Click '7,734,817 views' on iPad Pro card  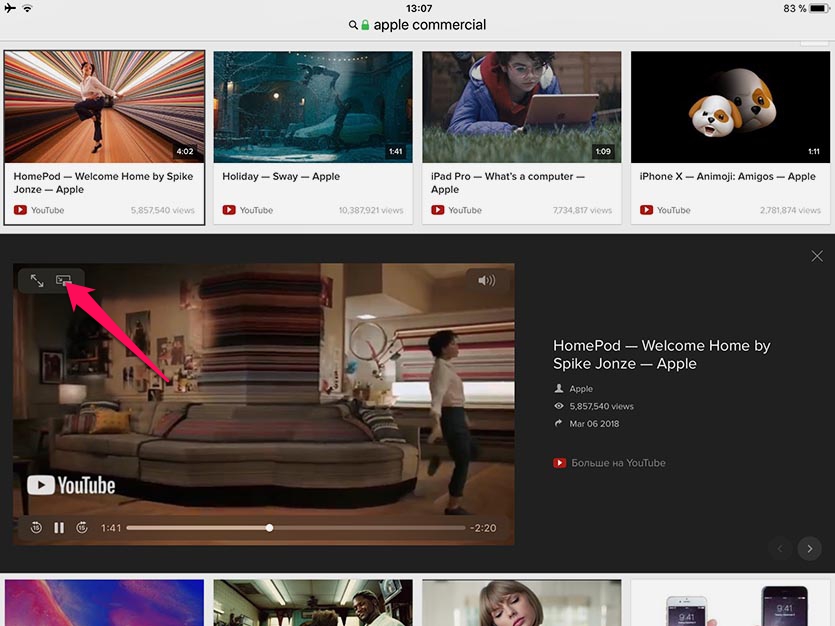[x=582, y=210]
